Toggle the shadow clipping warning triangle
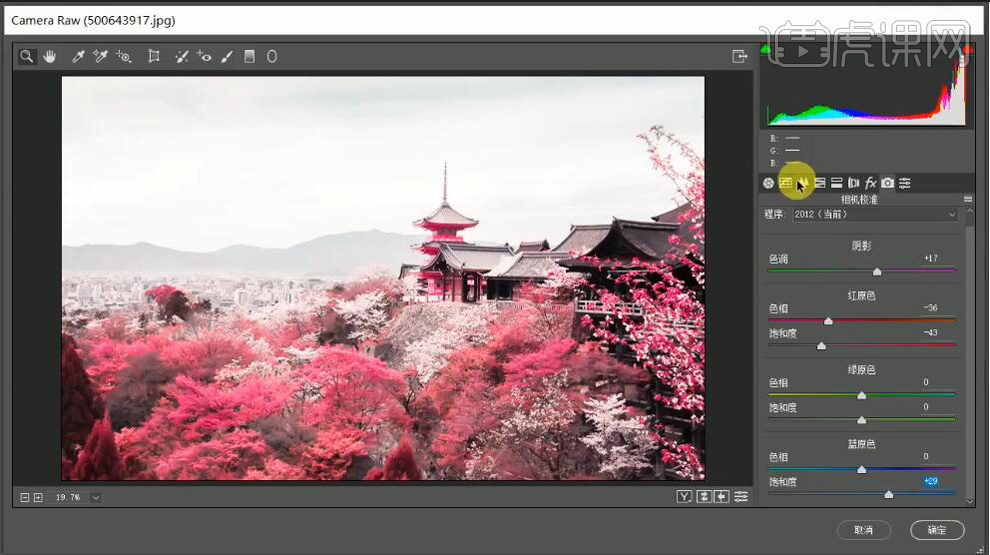 [766, 49]
